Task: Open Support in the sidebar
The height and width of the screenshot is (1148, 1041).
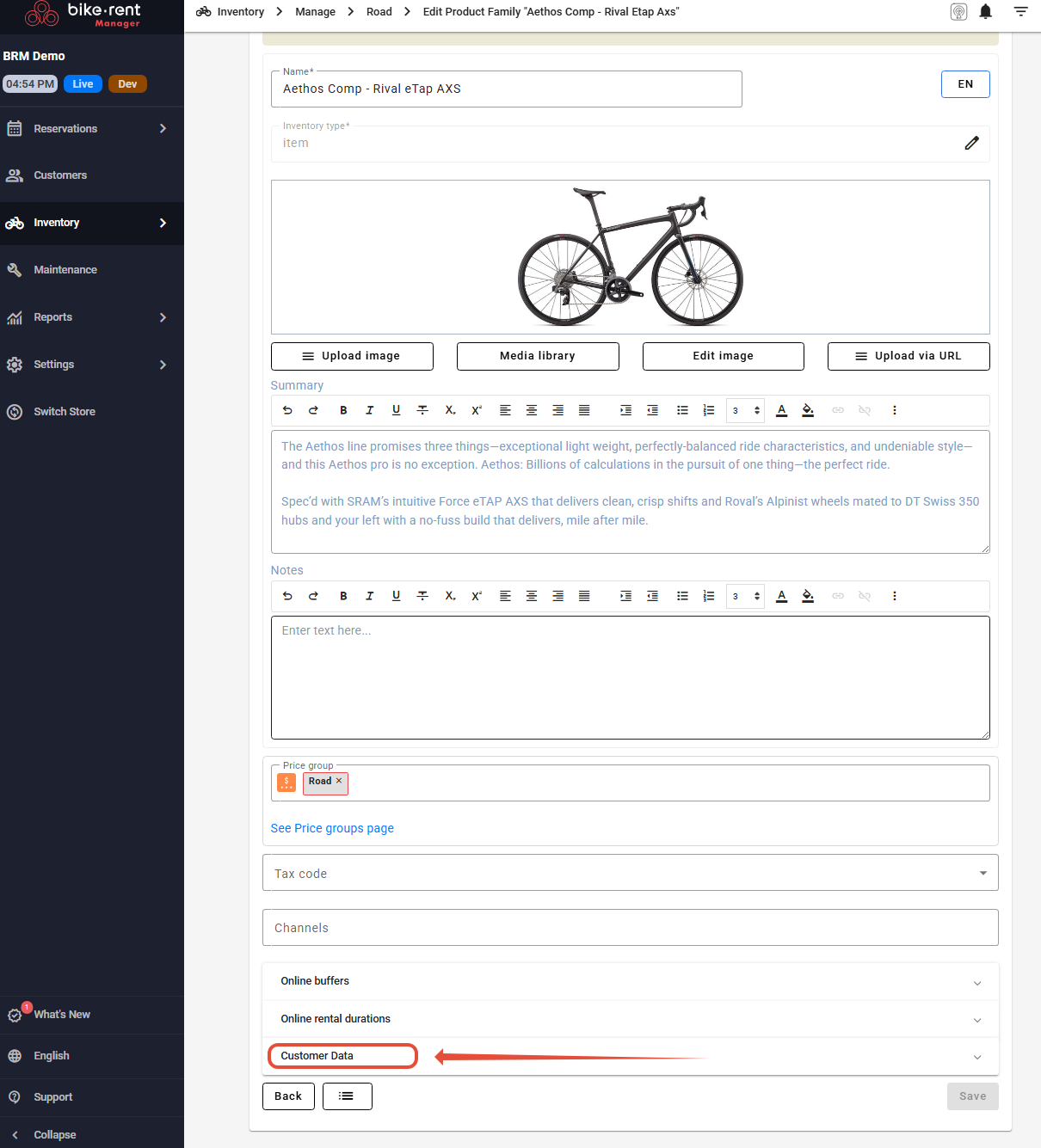Action: pos(92,1097)
